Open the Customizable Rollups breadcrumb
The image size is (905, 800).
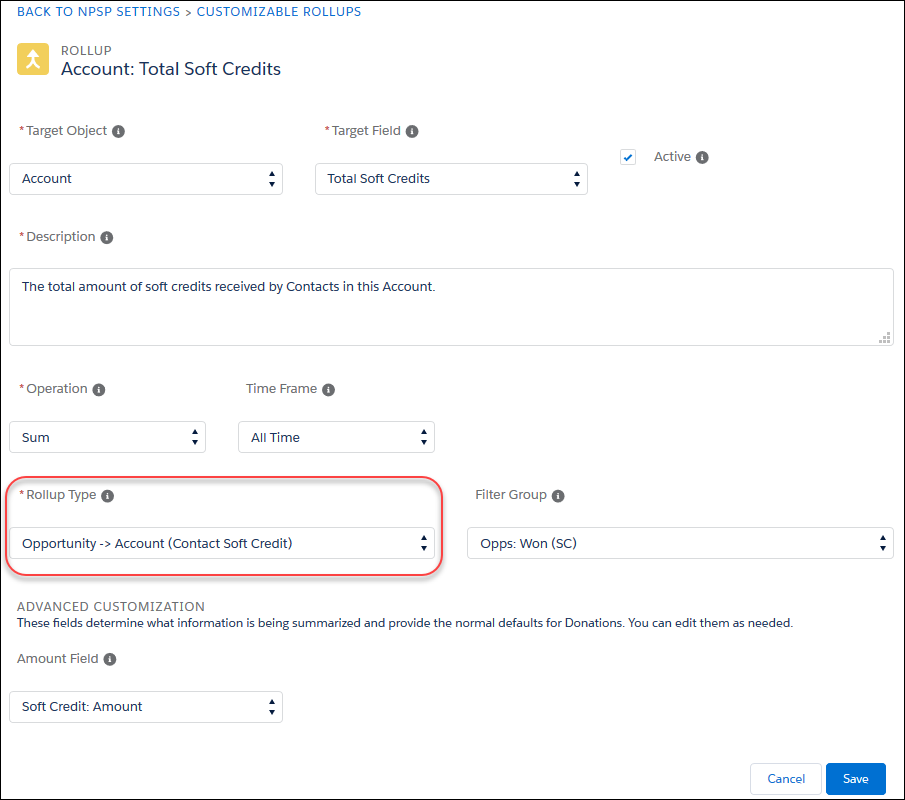279,11
